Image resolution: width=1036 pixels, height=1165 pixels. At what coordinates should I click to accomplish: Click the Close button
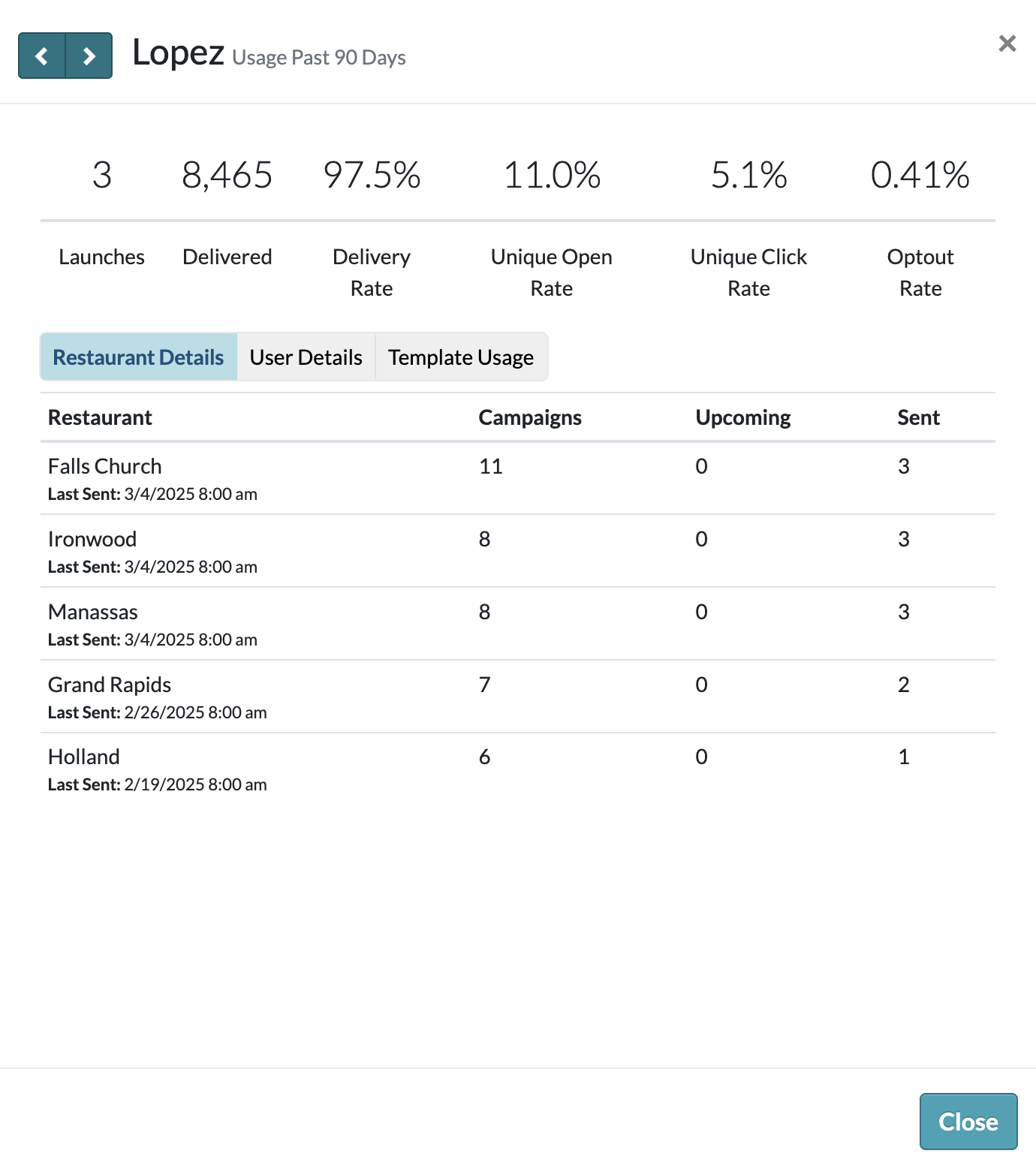(968, 1121)
